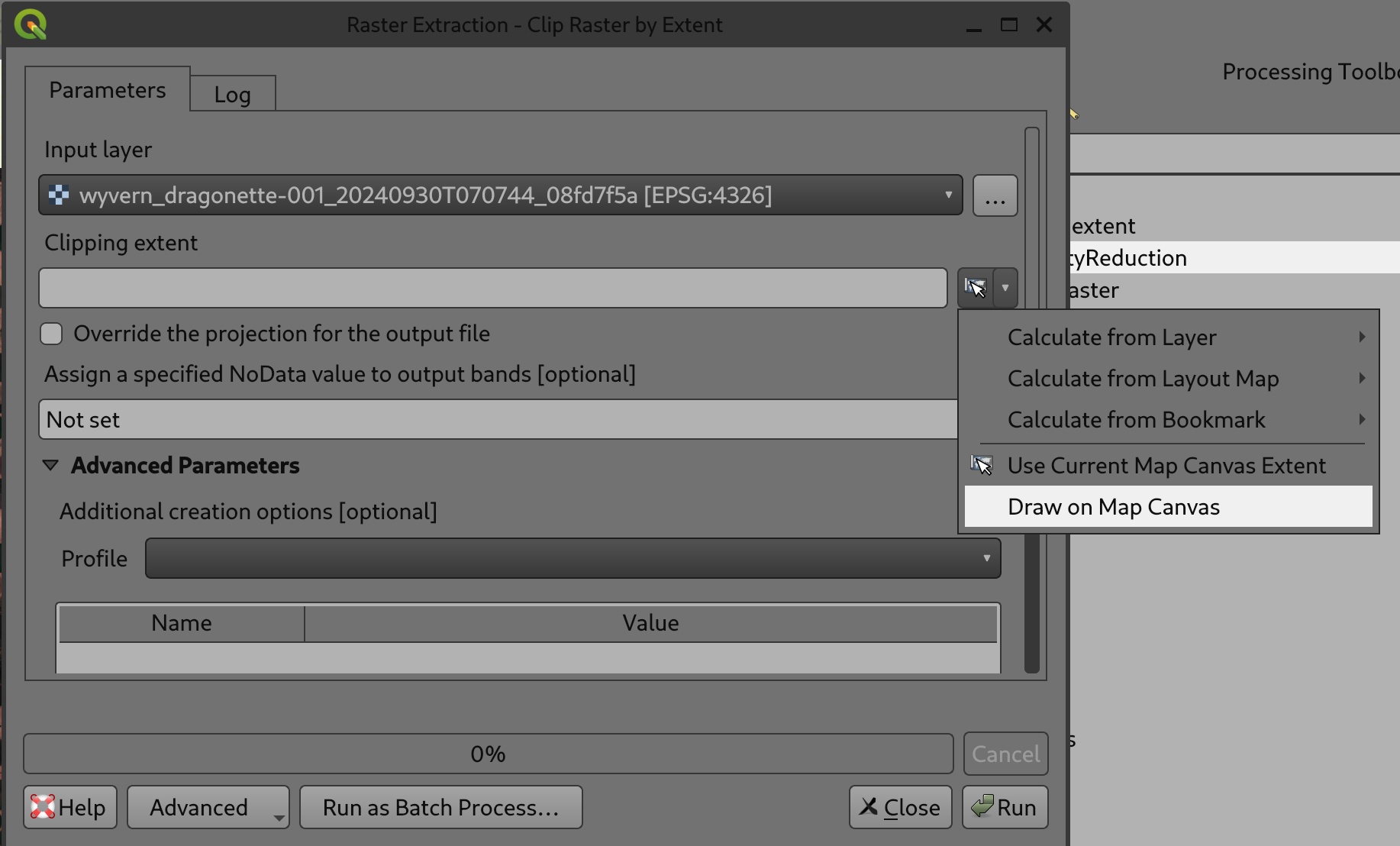Enable Override the projection for the output file
This screenshot has height=846, width=1400.
coord(50,334)
